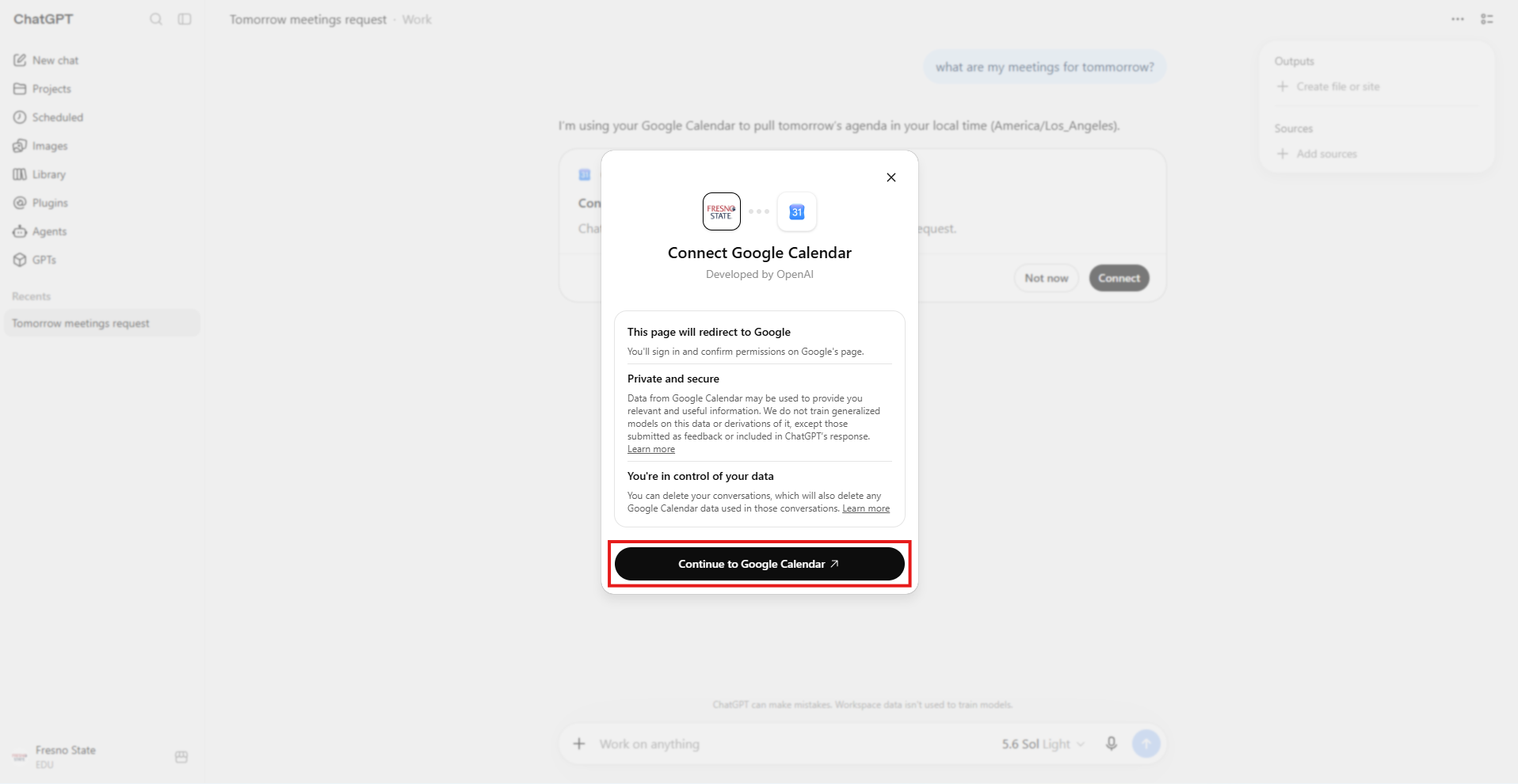Open Learn more under Private and secure
The width and height of the screenshot is (1518, 784).
coord(651,449)
